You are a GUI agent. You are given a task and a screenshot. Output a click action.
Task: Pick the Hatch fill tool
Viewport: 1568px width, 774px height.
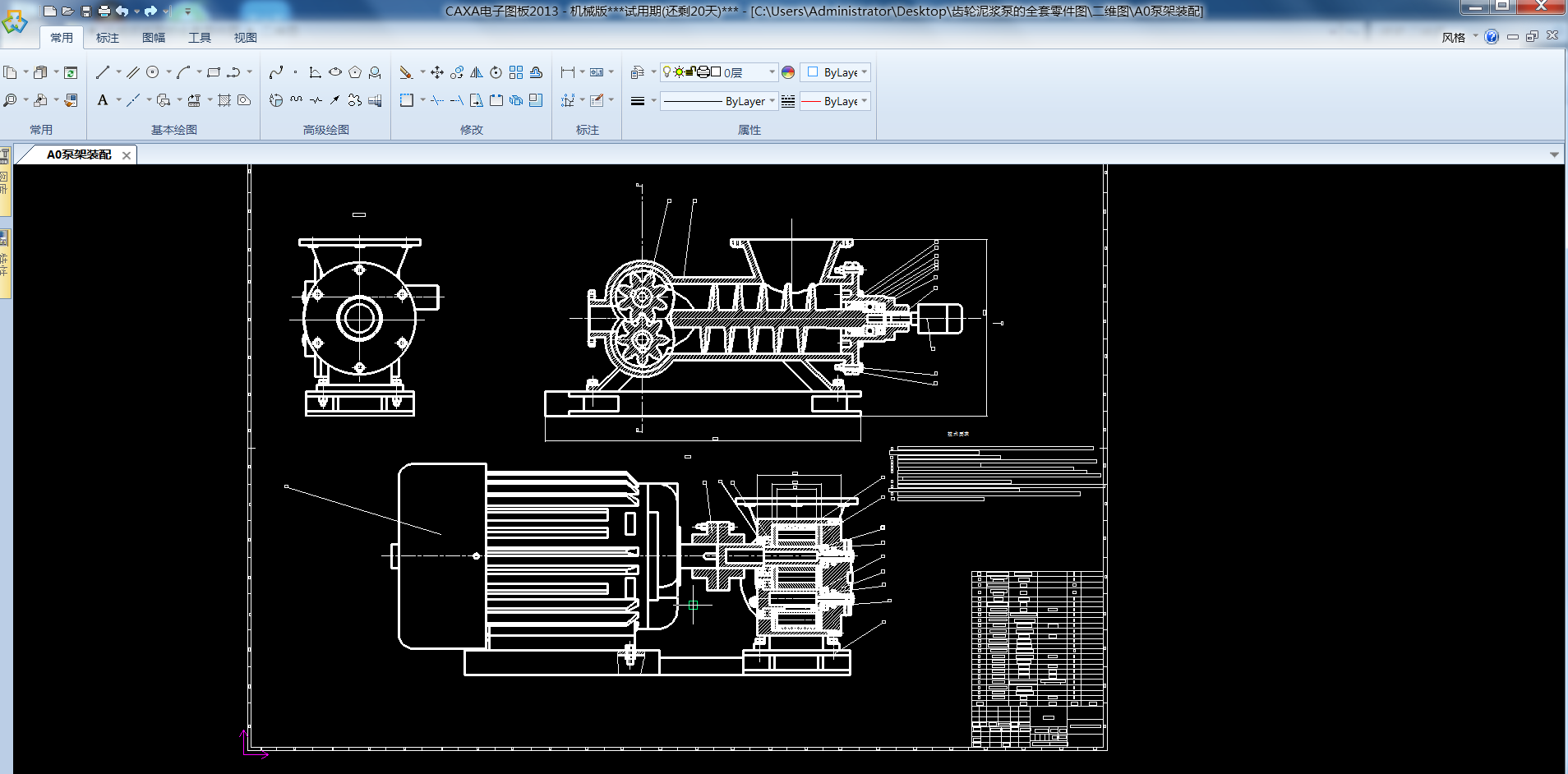tap(224, 100)
